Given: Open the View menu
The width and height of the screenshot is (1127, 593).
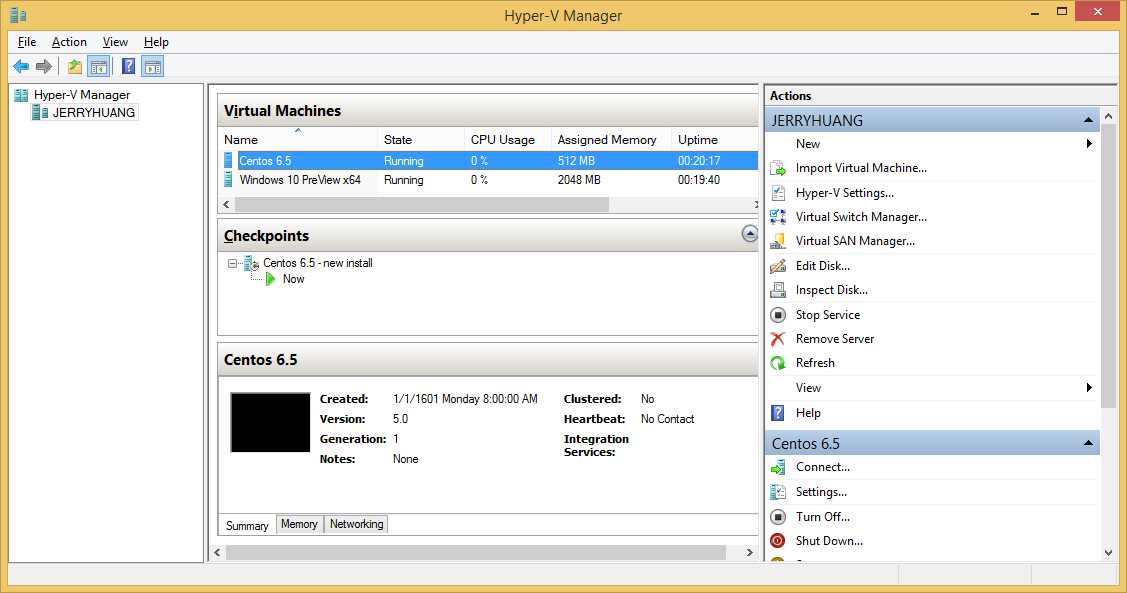Looking at the screenshot, I should (x=115, y=42).
